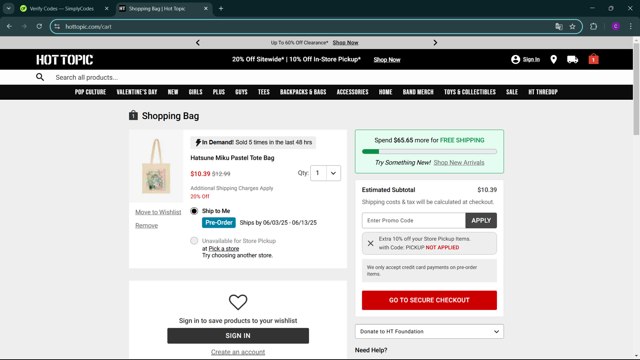
Task: Click Pick a store link
Action: pos(224,248)
